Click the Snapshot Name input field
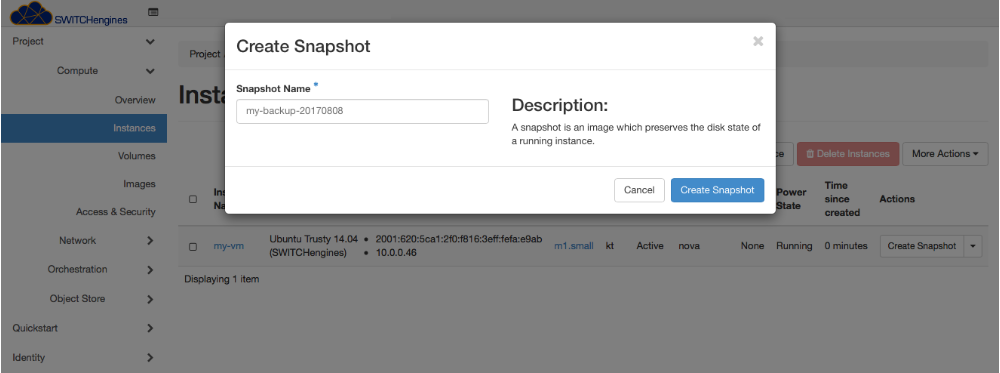 tap(362, 111)
